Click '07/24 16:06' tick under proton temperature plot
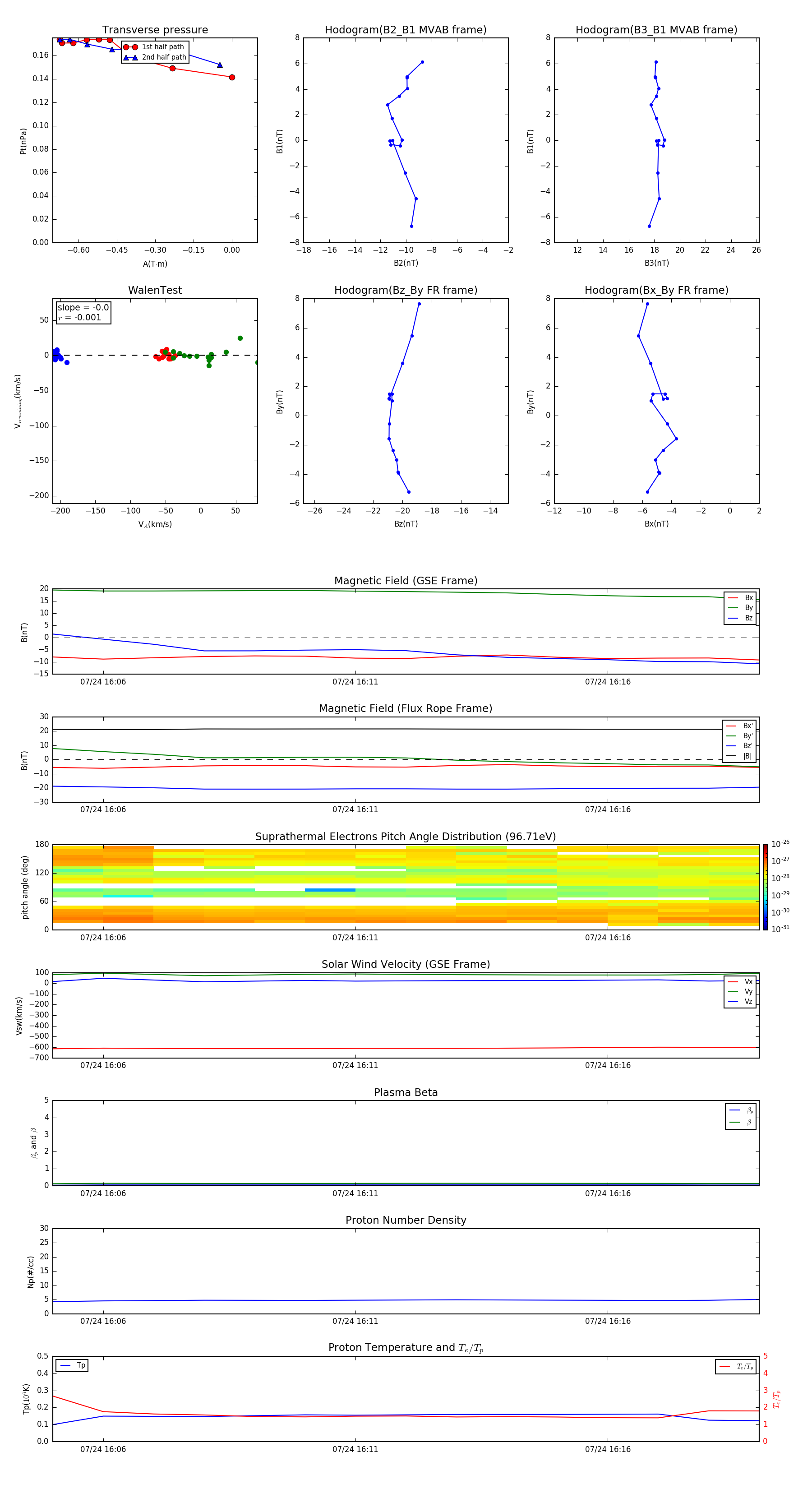812x1489 pixels. coord(103,1450)
